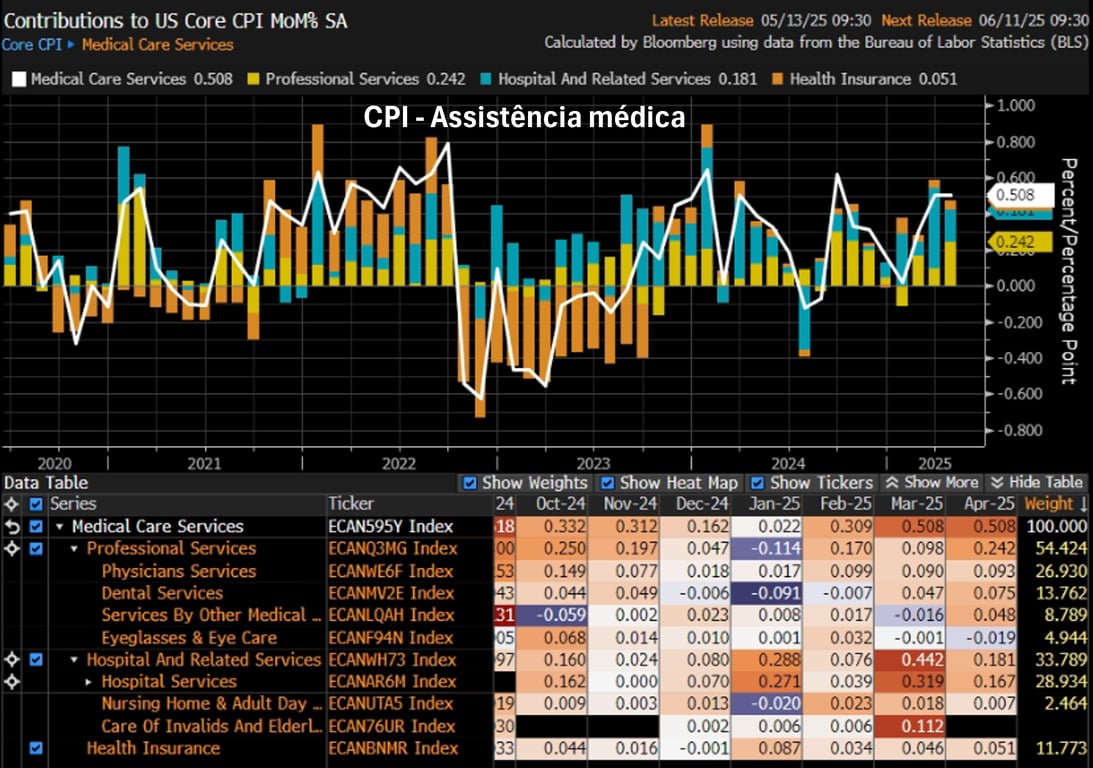Click the double-chevron icon of Show More
Screen dimensions: 1093x768
click(892, 482)
